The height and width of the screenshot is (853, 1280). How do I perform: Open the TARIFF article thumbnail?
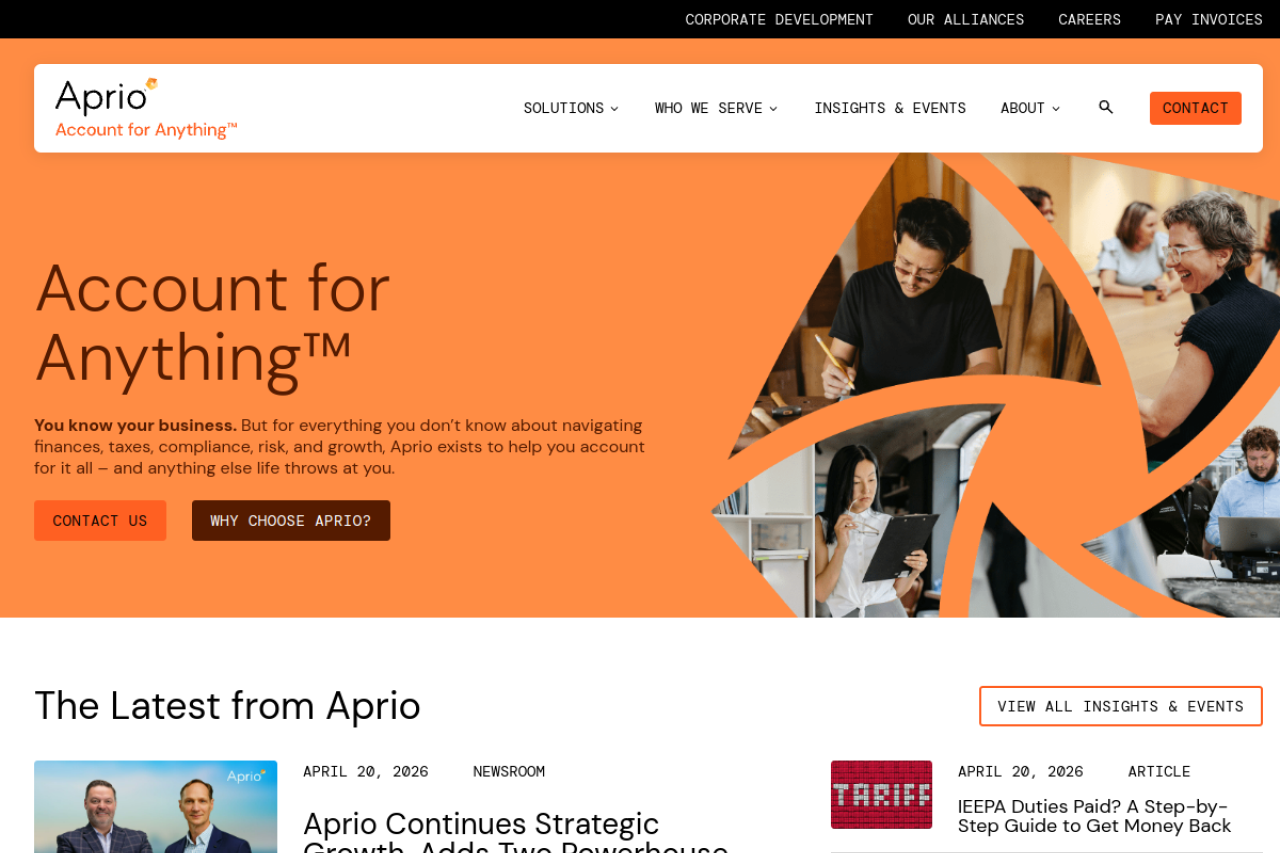pos(881,795)
